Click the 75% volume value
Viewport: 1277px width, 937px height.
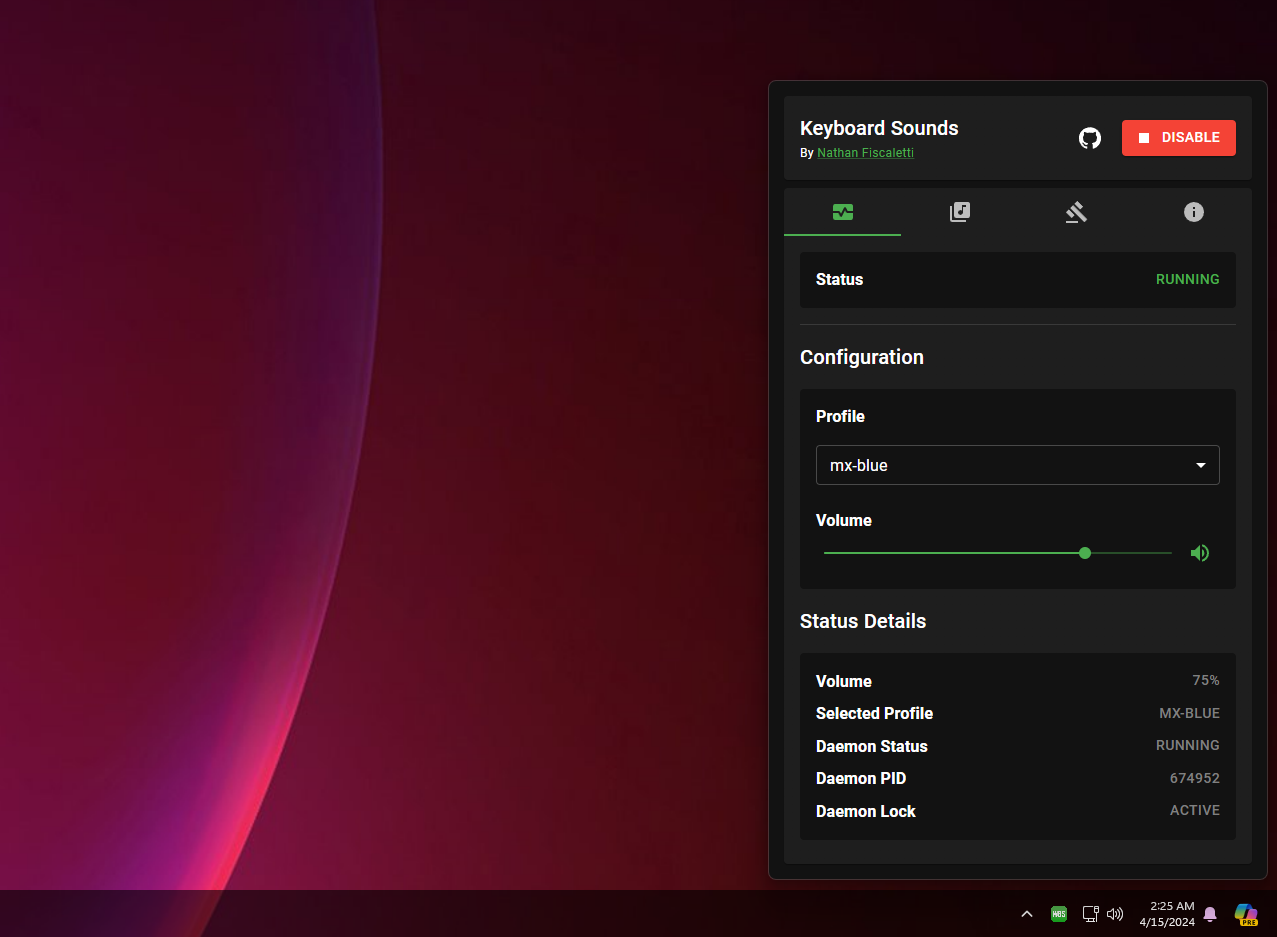tap(1206, 680)
